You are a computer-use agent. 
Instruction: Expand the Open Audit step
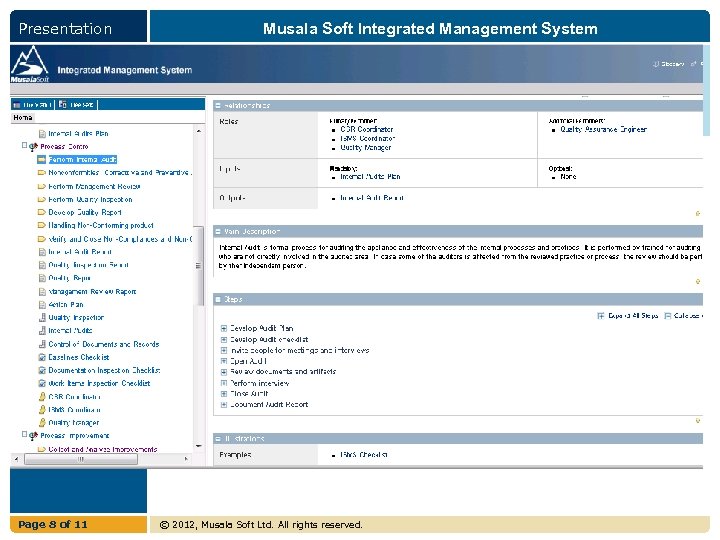(224, 361)
